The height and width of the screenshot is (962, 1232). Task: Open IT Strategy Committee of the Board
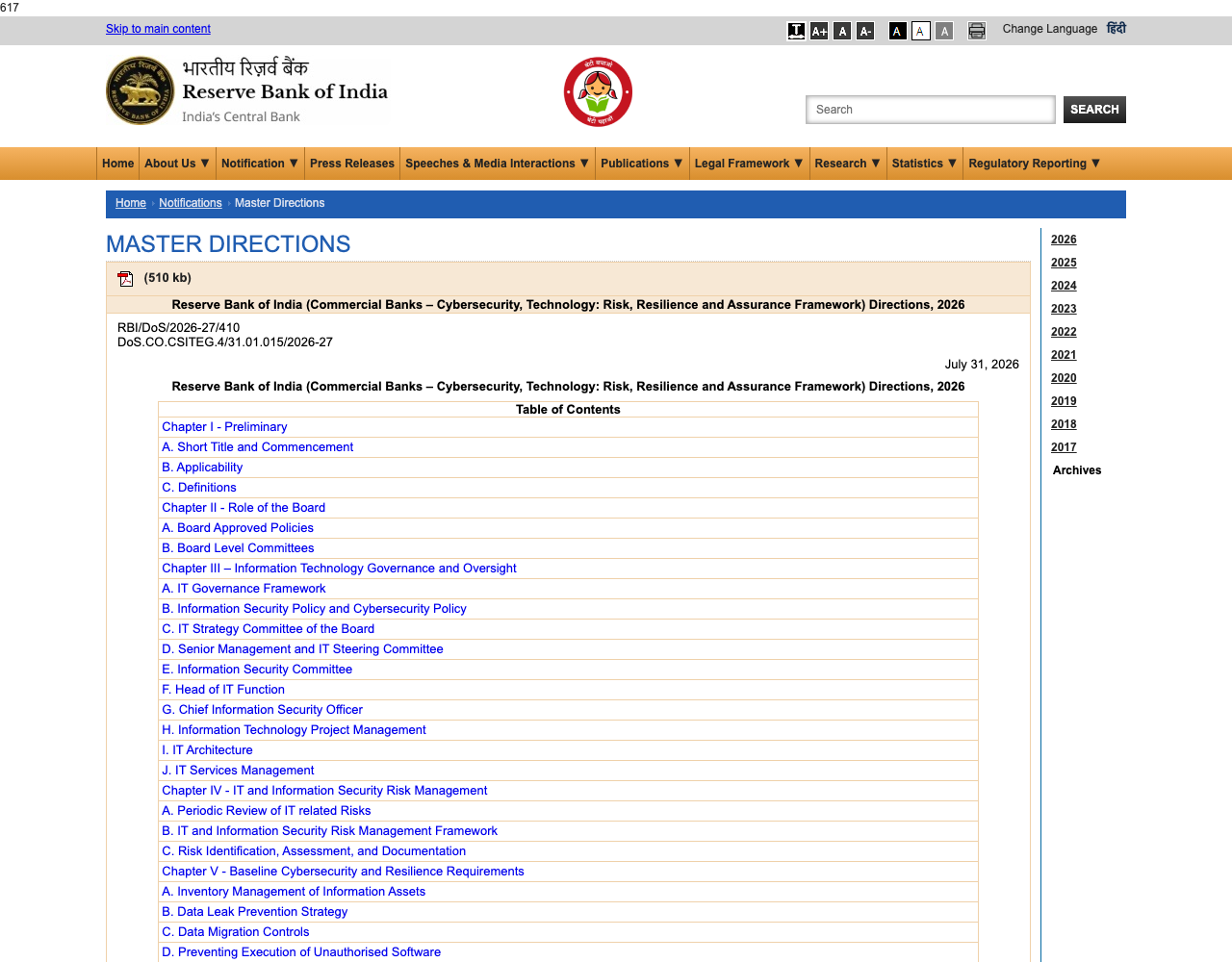point(268,629)
